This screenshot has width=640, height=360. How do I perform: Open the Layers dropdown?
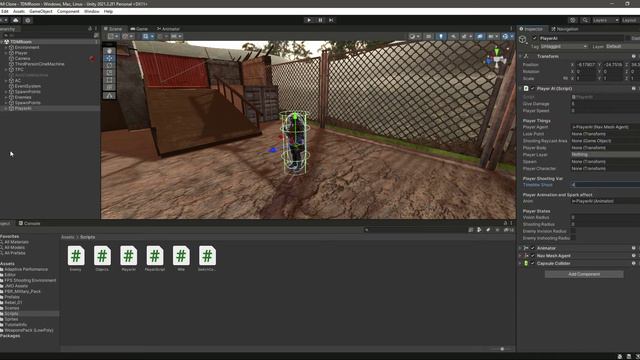point(605,20)
